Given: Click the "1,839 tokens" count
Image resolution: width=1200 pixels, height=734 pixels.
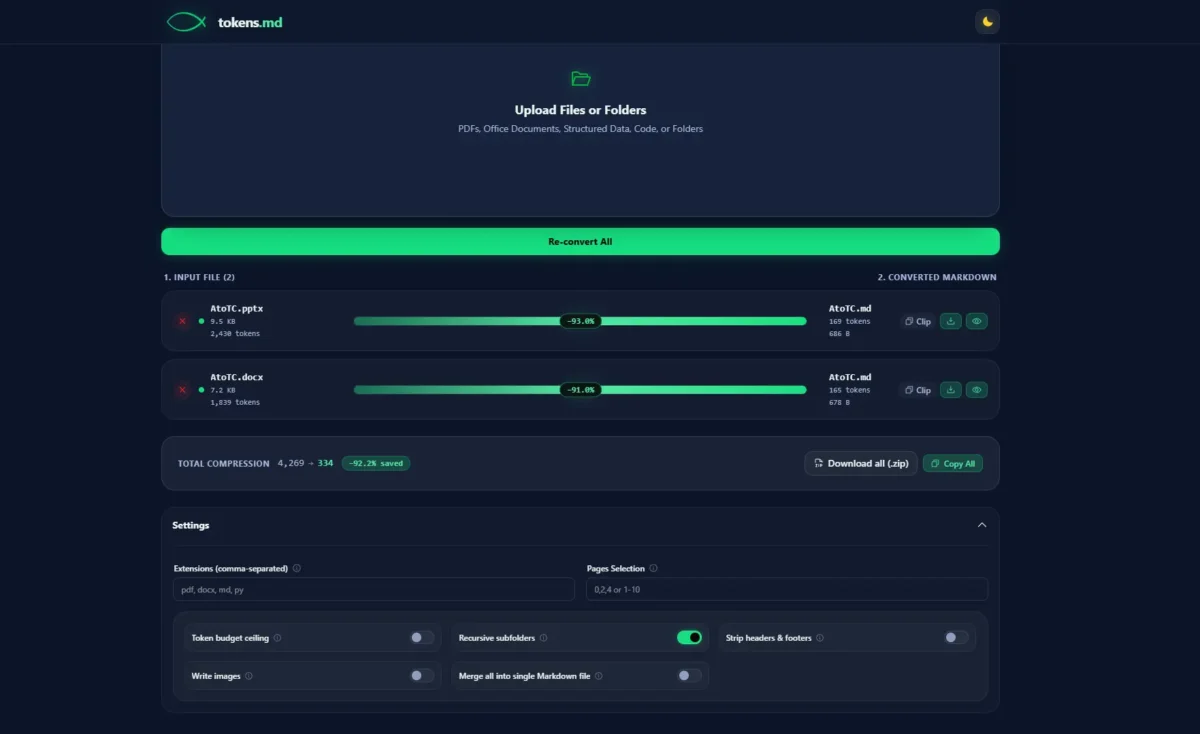Looking at the screenshot, I should pyautogui.click(x=235, y=402).
